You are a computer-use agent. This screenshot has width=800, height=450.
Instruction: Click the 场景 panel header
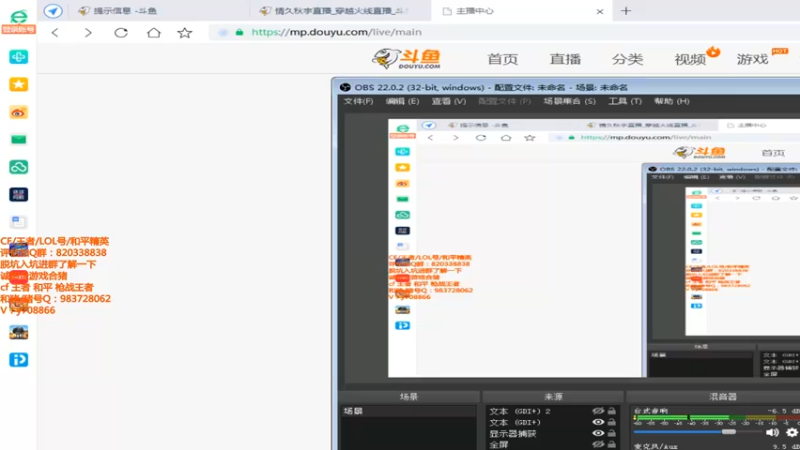[x=409, y=396]
